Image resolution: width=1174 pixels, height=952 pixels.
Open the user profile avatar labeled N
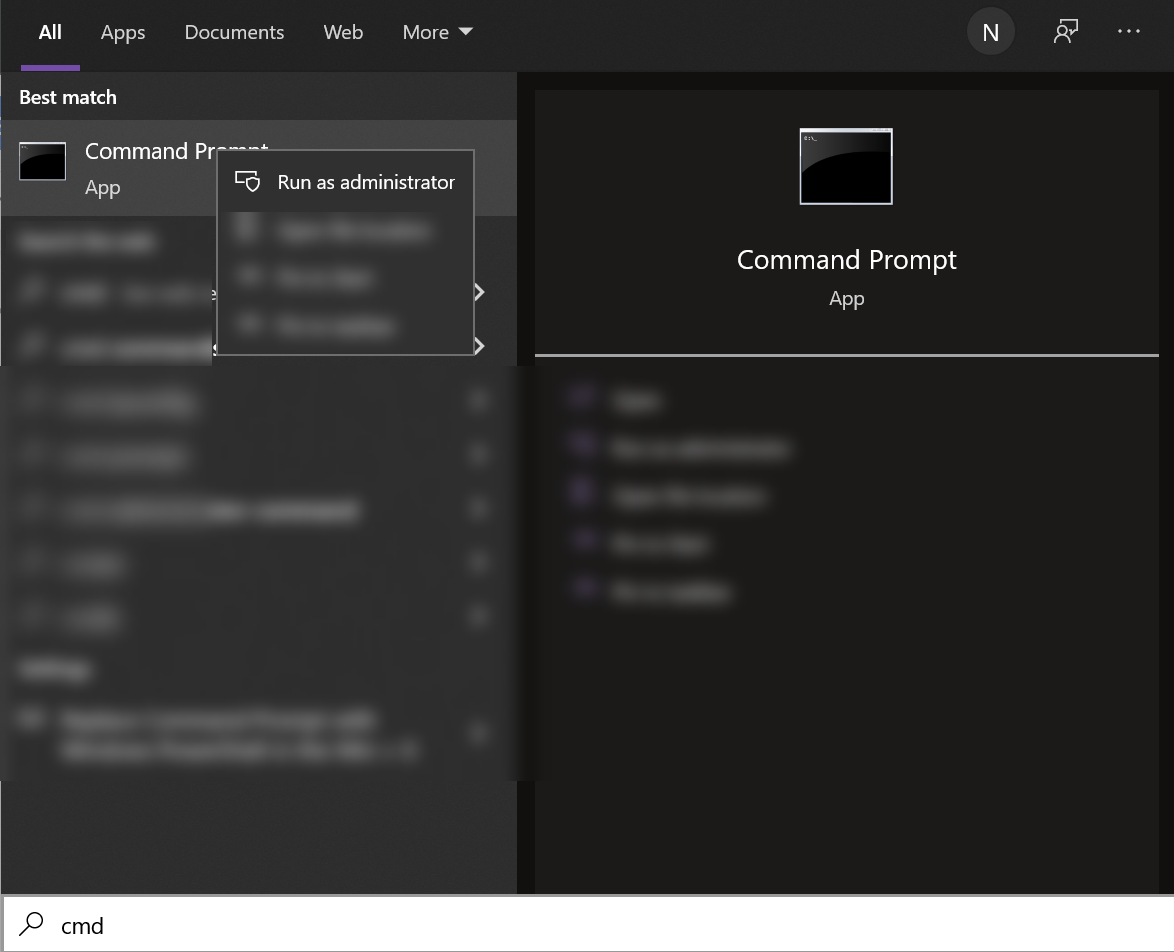coord(990,31)
